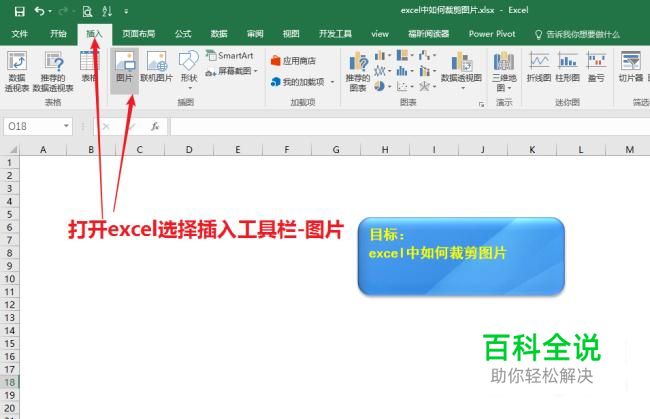Image resolution: width=650 pixels, height=419 pixels.
Task: Click inside the formula bar
Action: click(410, 126)
